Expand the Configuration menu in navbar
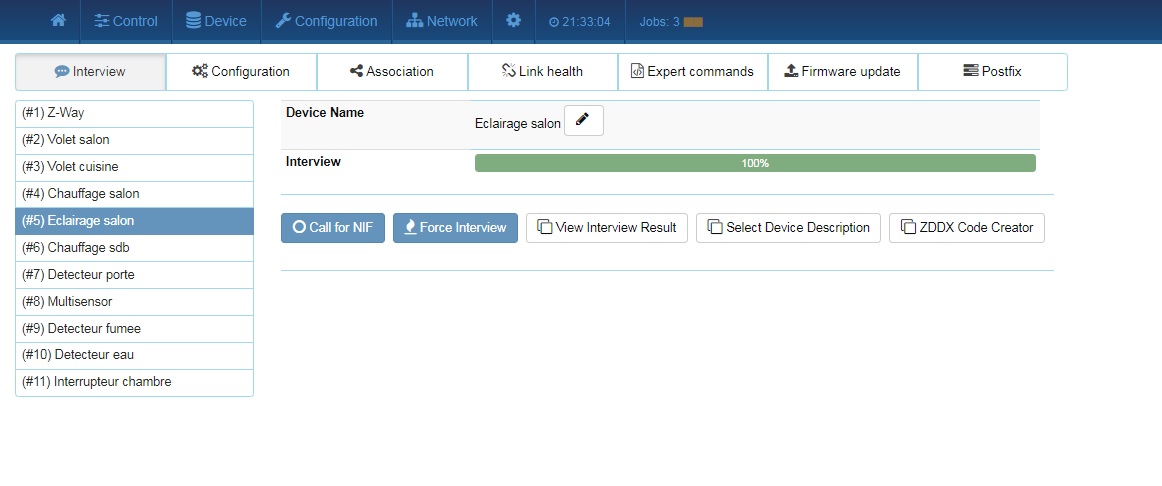 coord(326,21)
